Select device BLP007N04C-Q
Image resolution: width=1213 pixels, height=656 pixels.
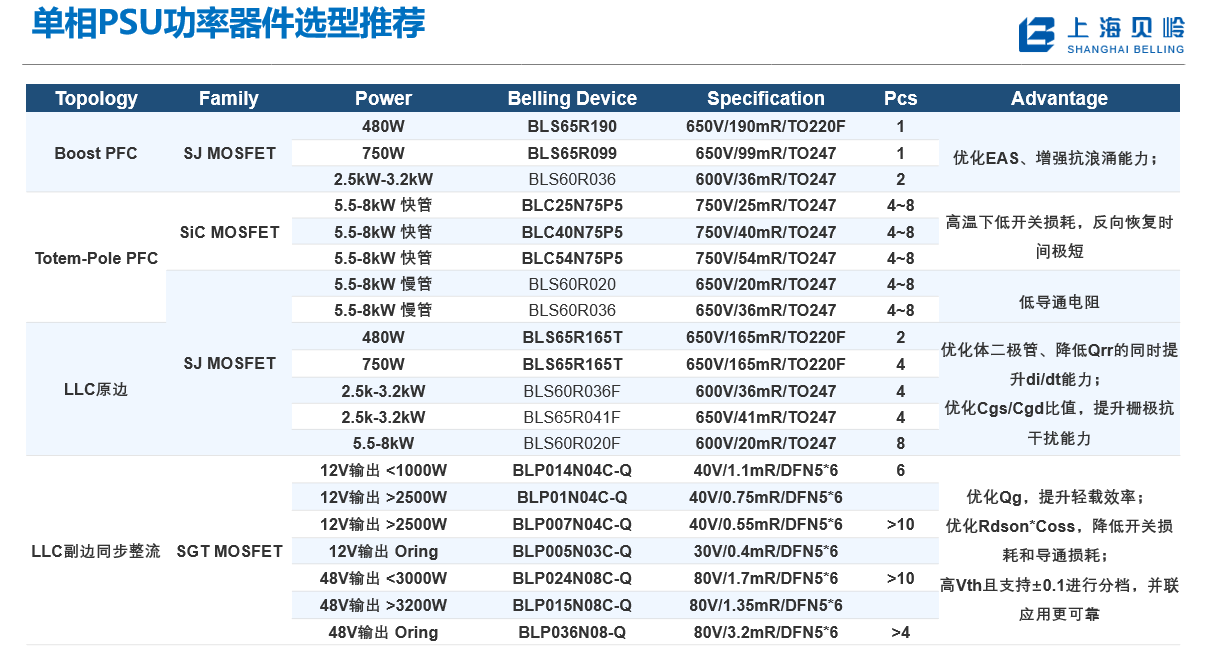[572, 524]
